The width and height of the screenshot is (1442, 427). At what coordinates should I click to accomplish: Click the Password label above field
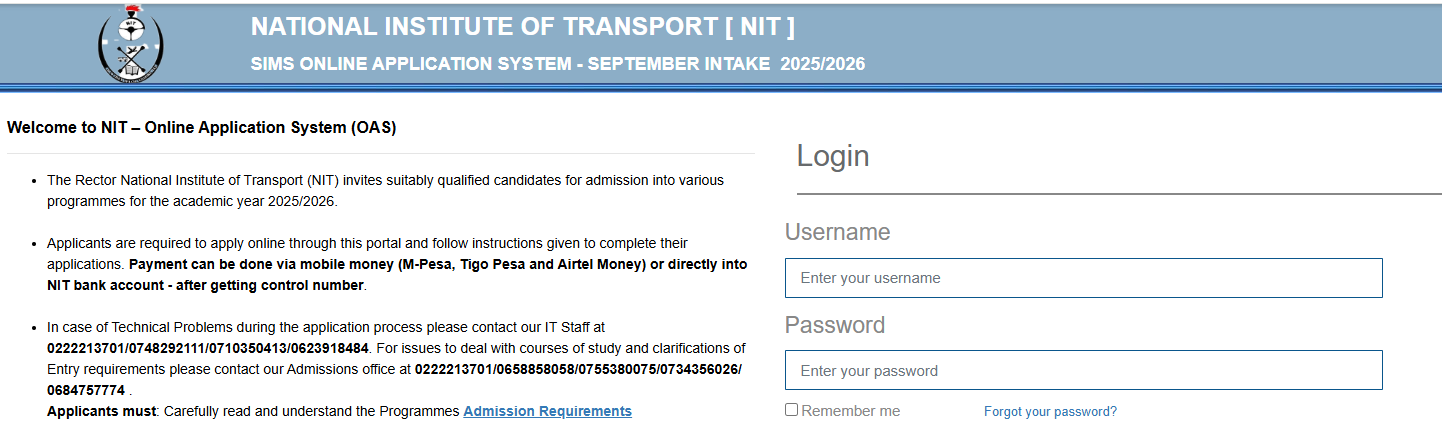point(835,325)
